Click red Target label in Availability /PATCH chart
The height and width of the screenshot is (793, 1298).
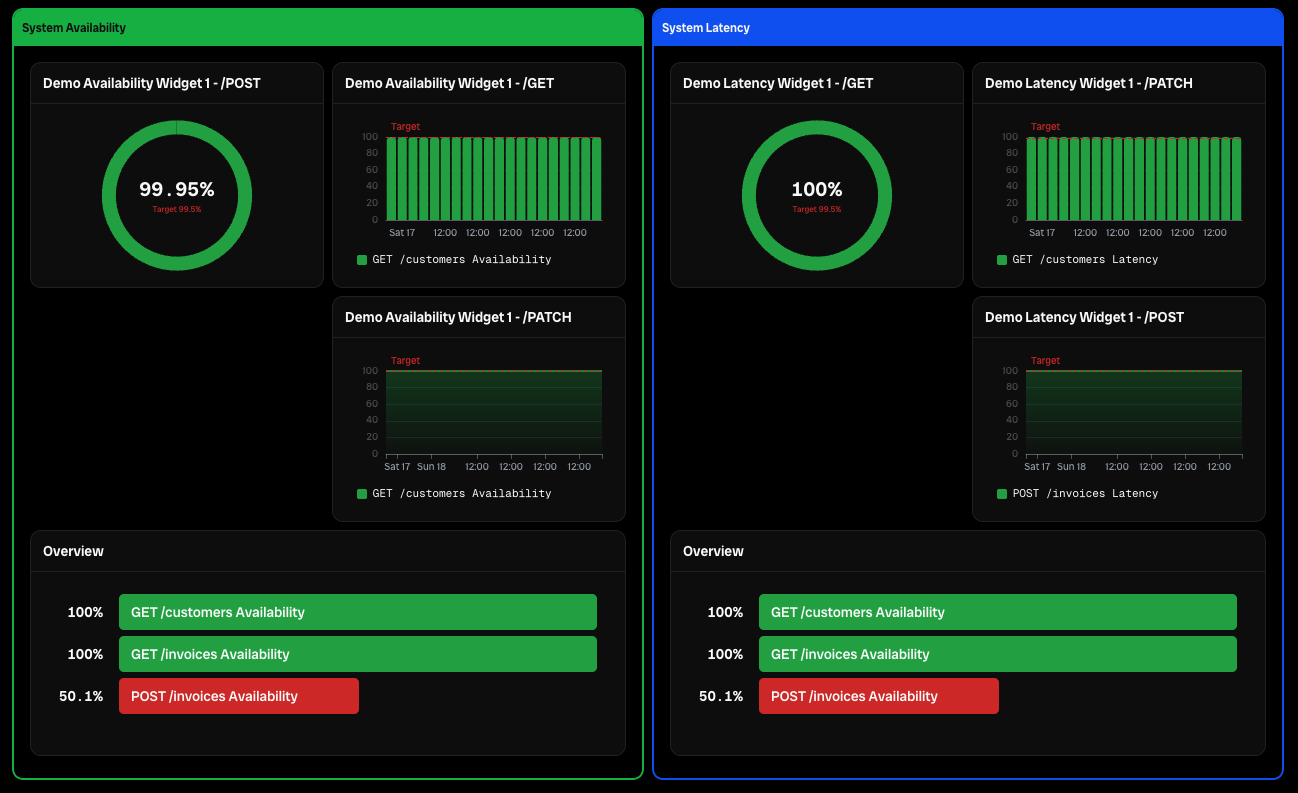[x=405, y=361]
